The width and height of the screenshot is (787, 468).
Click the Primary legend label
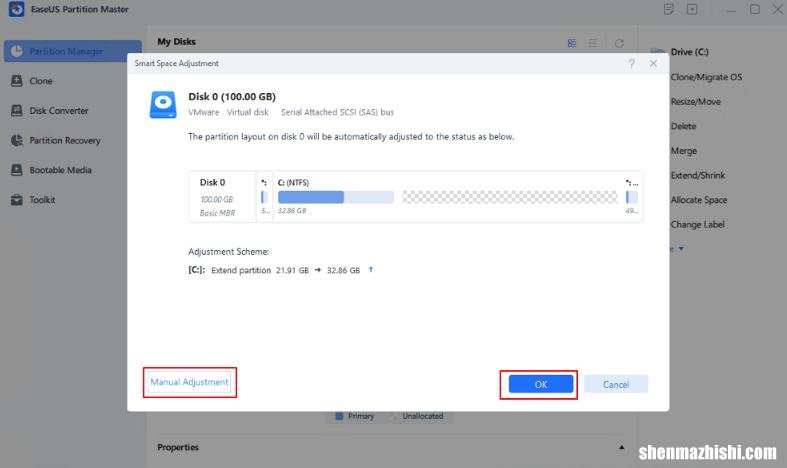(361, 416)
